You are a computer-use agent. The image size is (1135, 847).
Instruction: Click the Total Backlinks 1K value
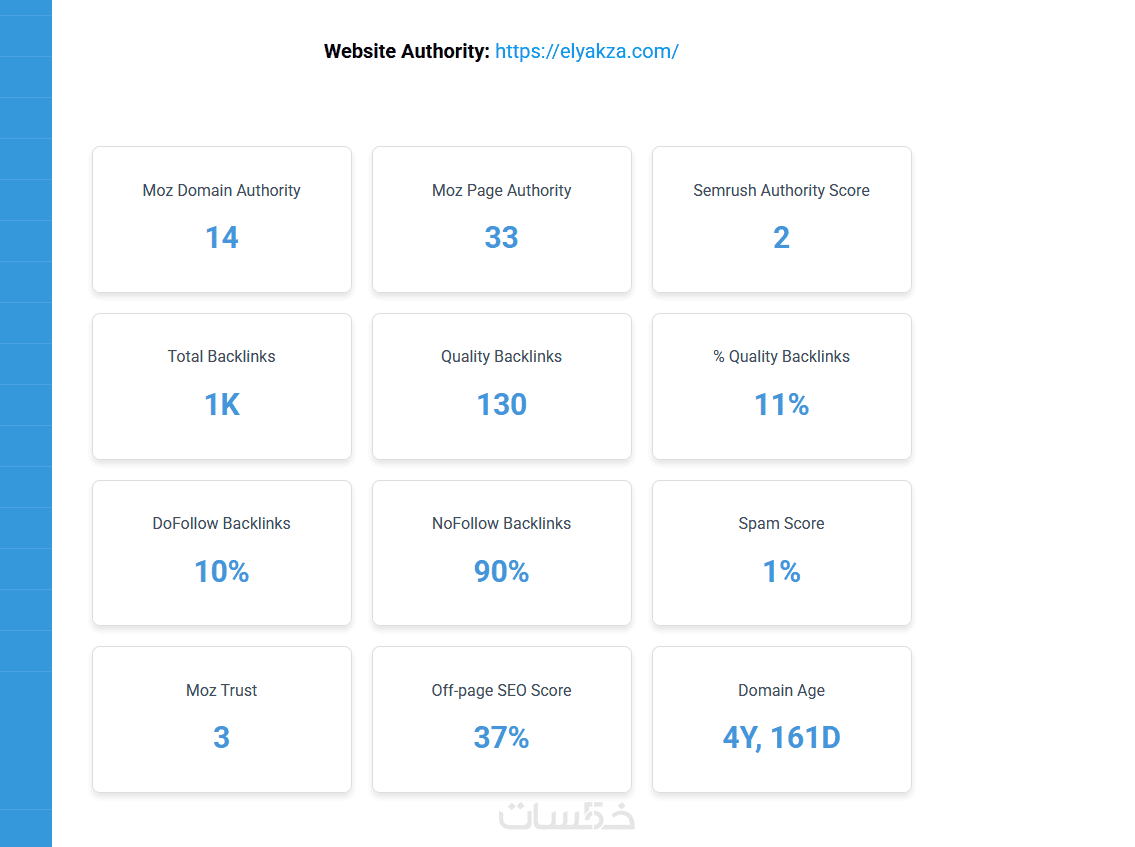coord(222,405)
